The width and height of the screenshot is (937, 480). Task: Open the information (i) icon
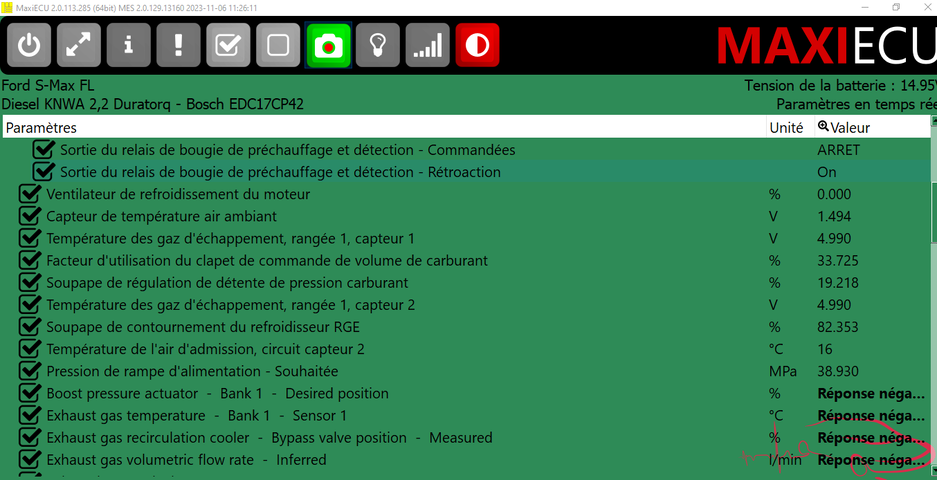128,45
